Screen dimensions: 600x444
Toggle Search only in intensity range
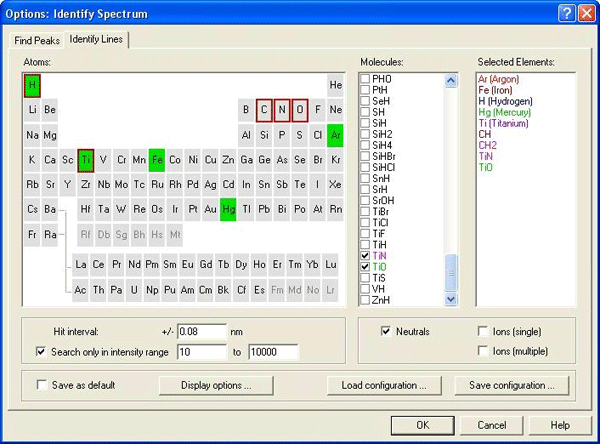pos(41,352)
